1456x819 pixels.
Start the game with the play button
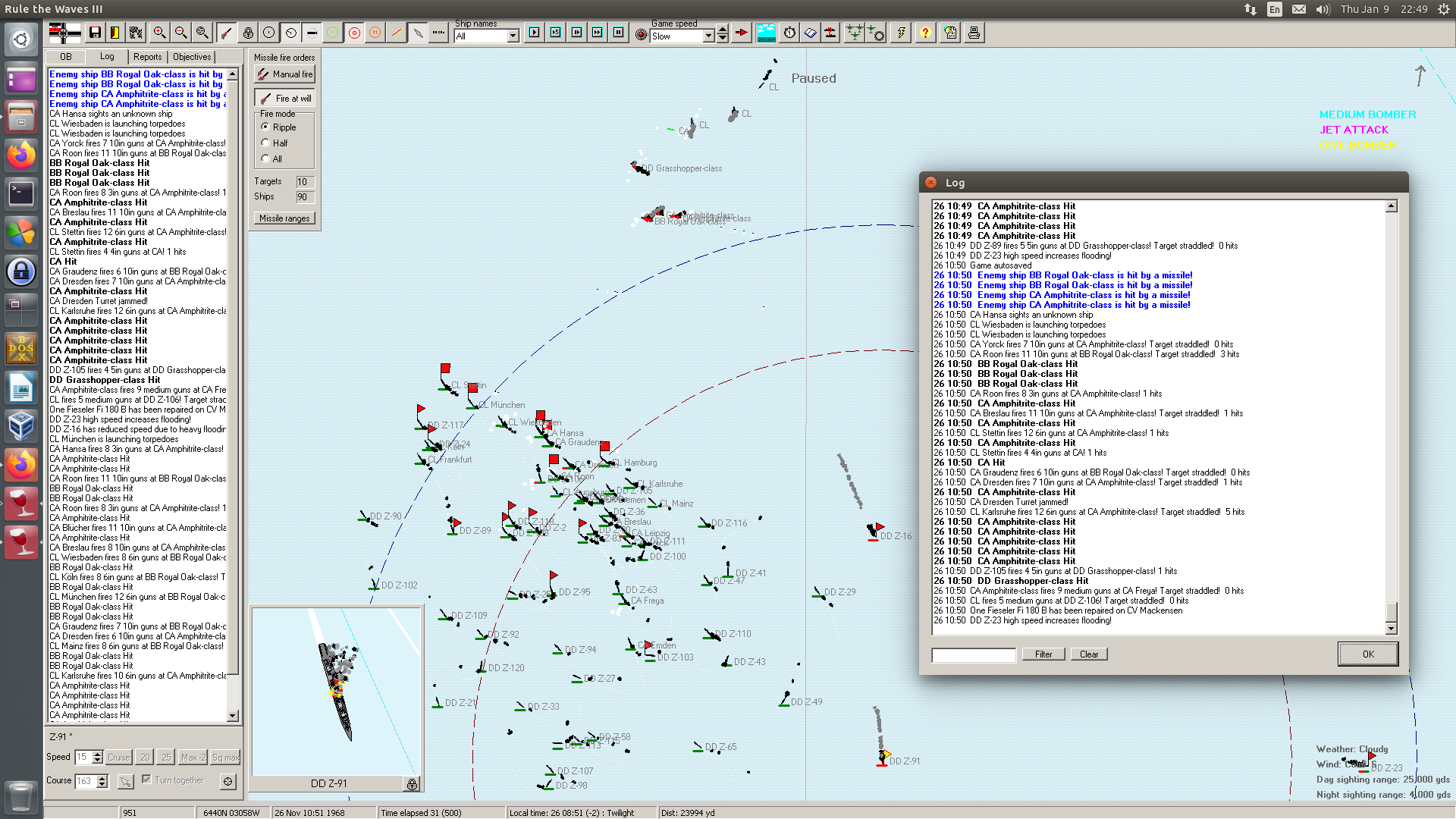coord(535,33)
